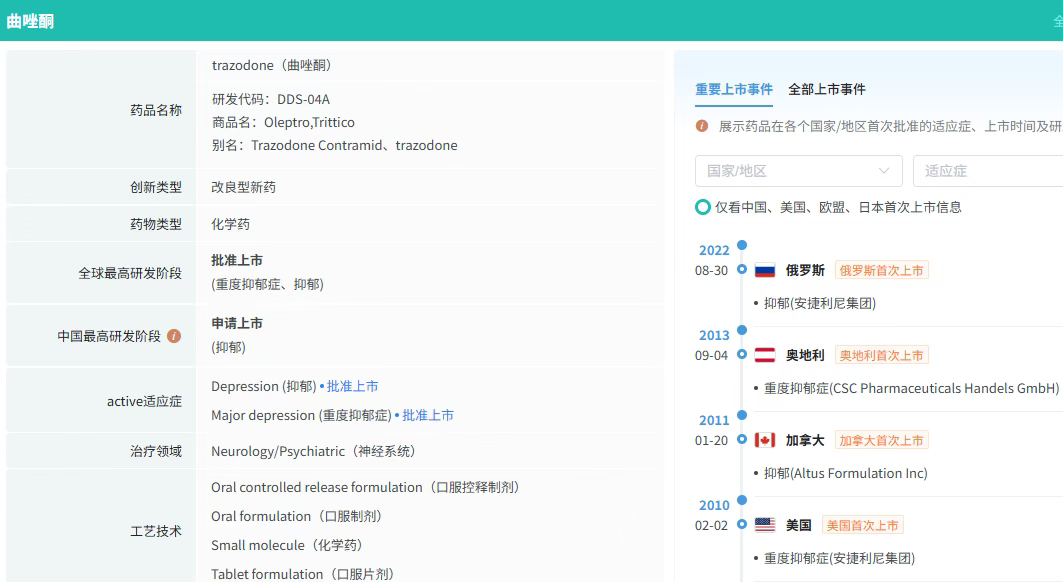The image size is (1063, 582).
Task: Switch to 重要上市事件 tab
Action: [x=734, y=89]
